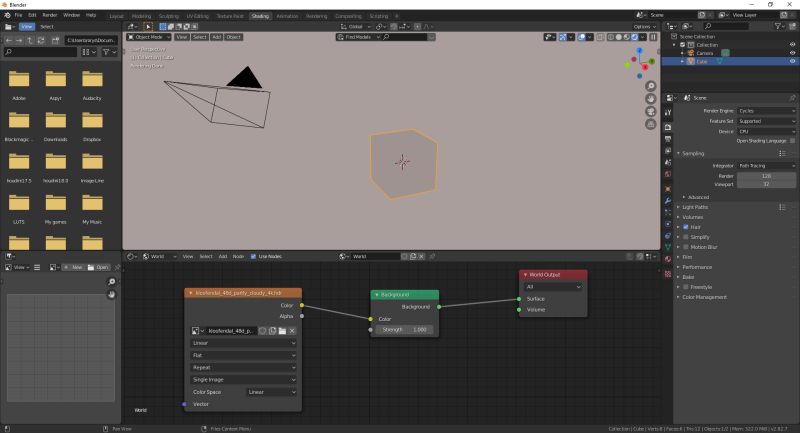Screen dimensions: 800x433
Task: Toggle camera view gizmo icon
Action: pyautogui.click(x=651, y=111)
